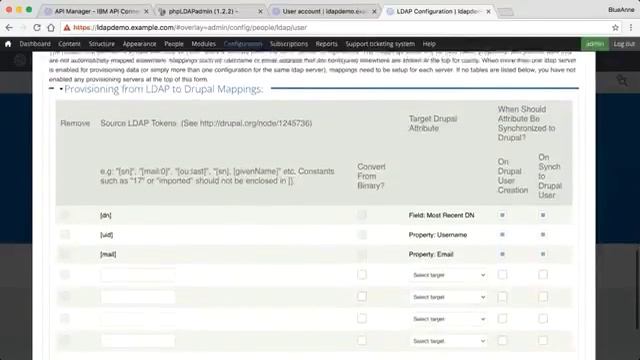The width and height of the screenshot is (640, 360).
Task: Open the Subscriptions admin menu item
Action: [x=289, y=44]
